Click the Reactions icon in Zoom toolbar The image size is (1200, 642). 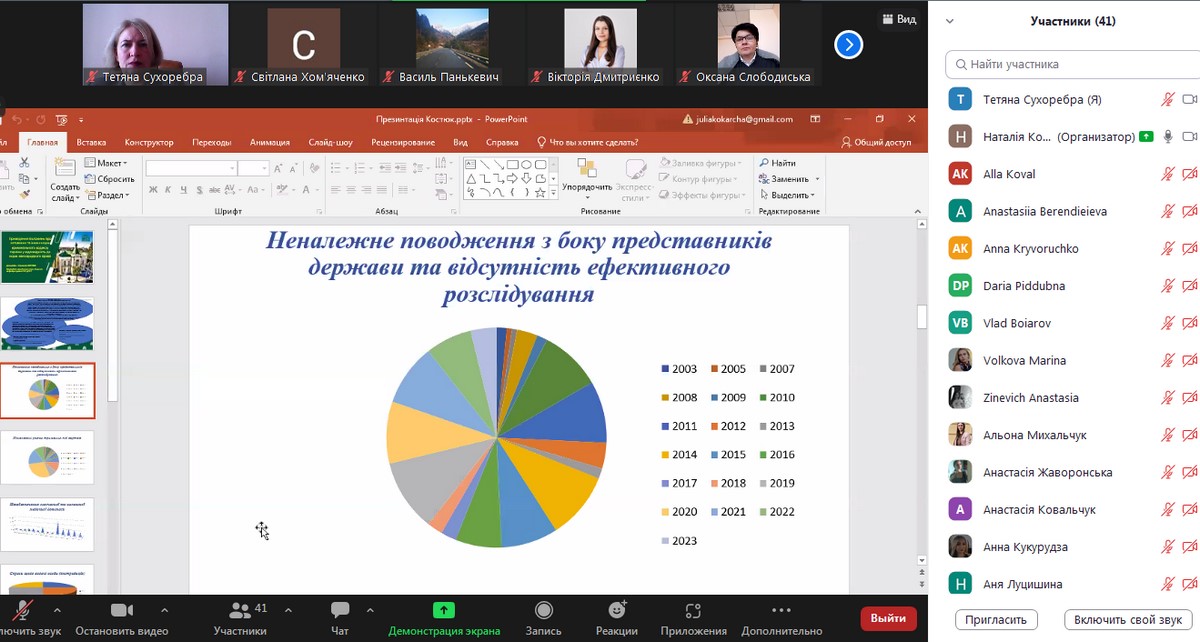coord(617,611)
